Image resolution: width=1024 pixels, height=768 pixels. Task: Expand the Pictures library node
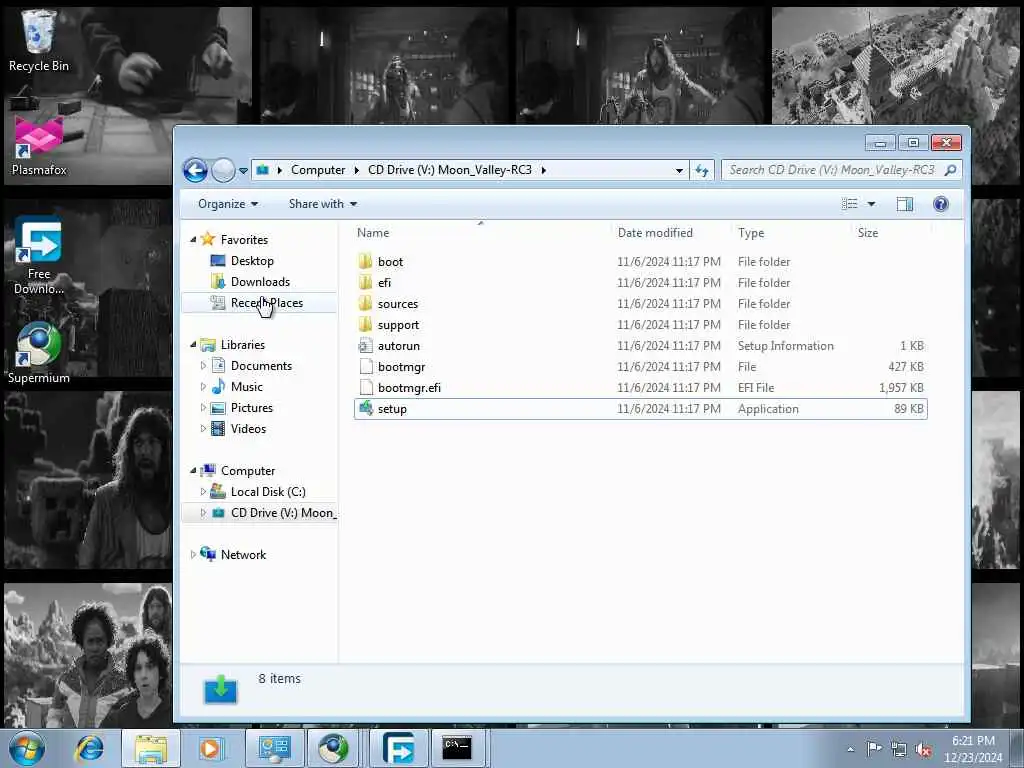click(x=203, y=408)
